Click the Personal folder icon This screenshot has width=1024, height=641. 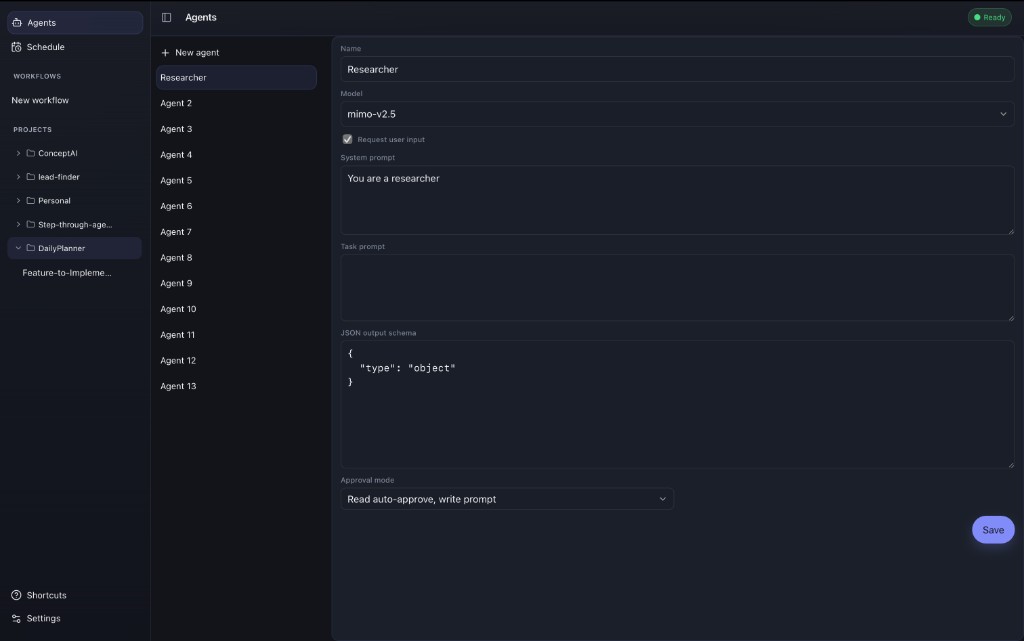[x=31, y=200]
